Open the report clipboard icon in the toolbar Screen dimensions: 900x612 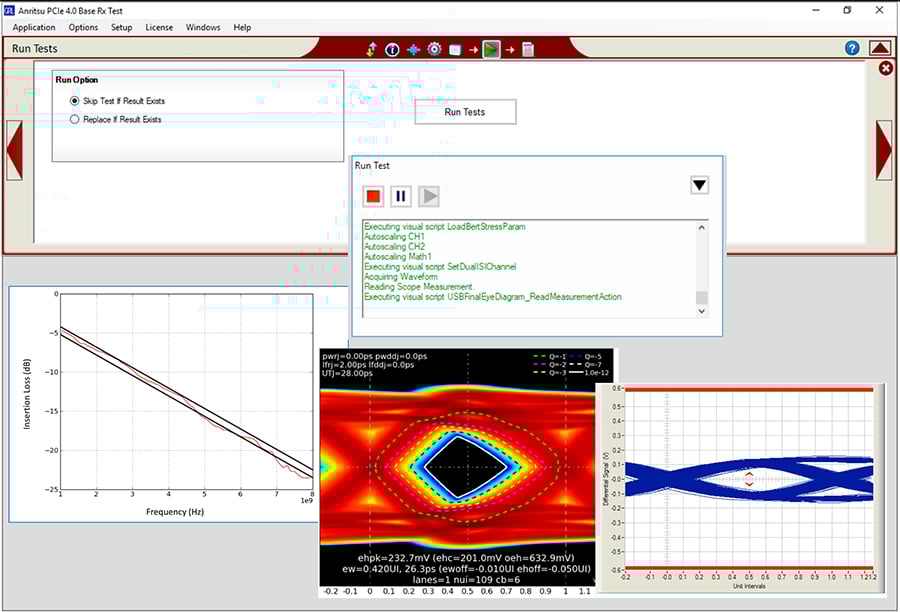coord(528,50)
